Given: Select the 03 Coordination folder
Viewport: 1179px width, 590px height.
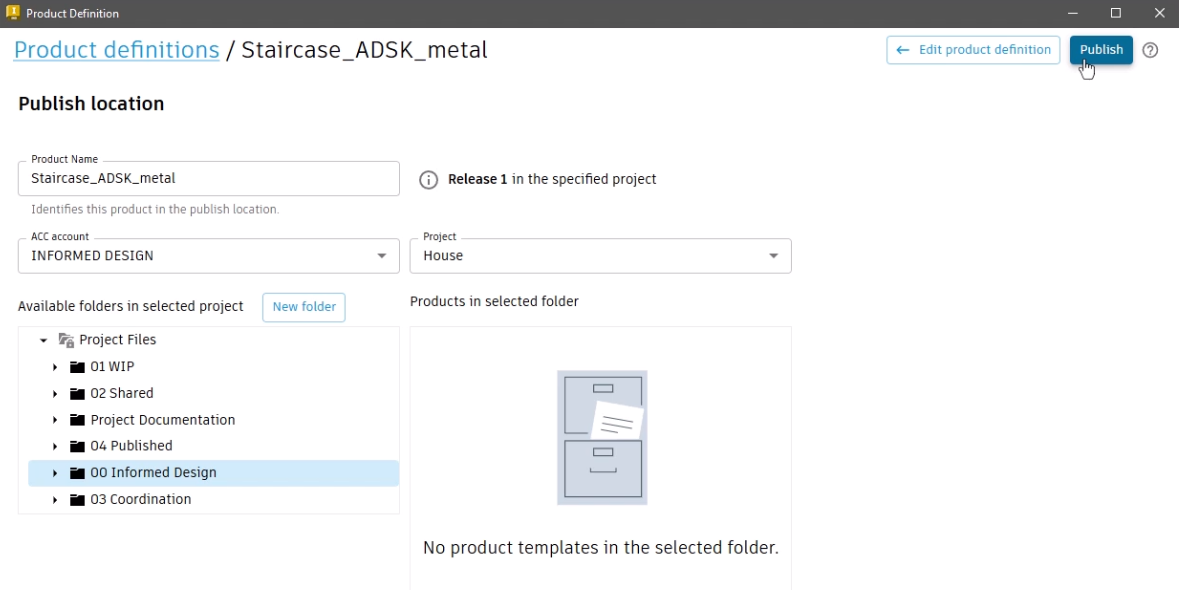Looking at the screenshot, I should pyautogui.click(x=140, y=500).
